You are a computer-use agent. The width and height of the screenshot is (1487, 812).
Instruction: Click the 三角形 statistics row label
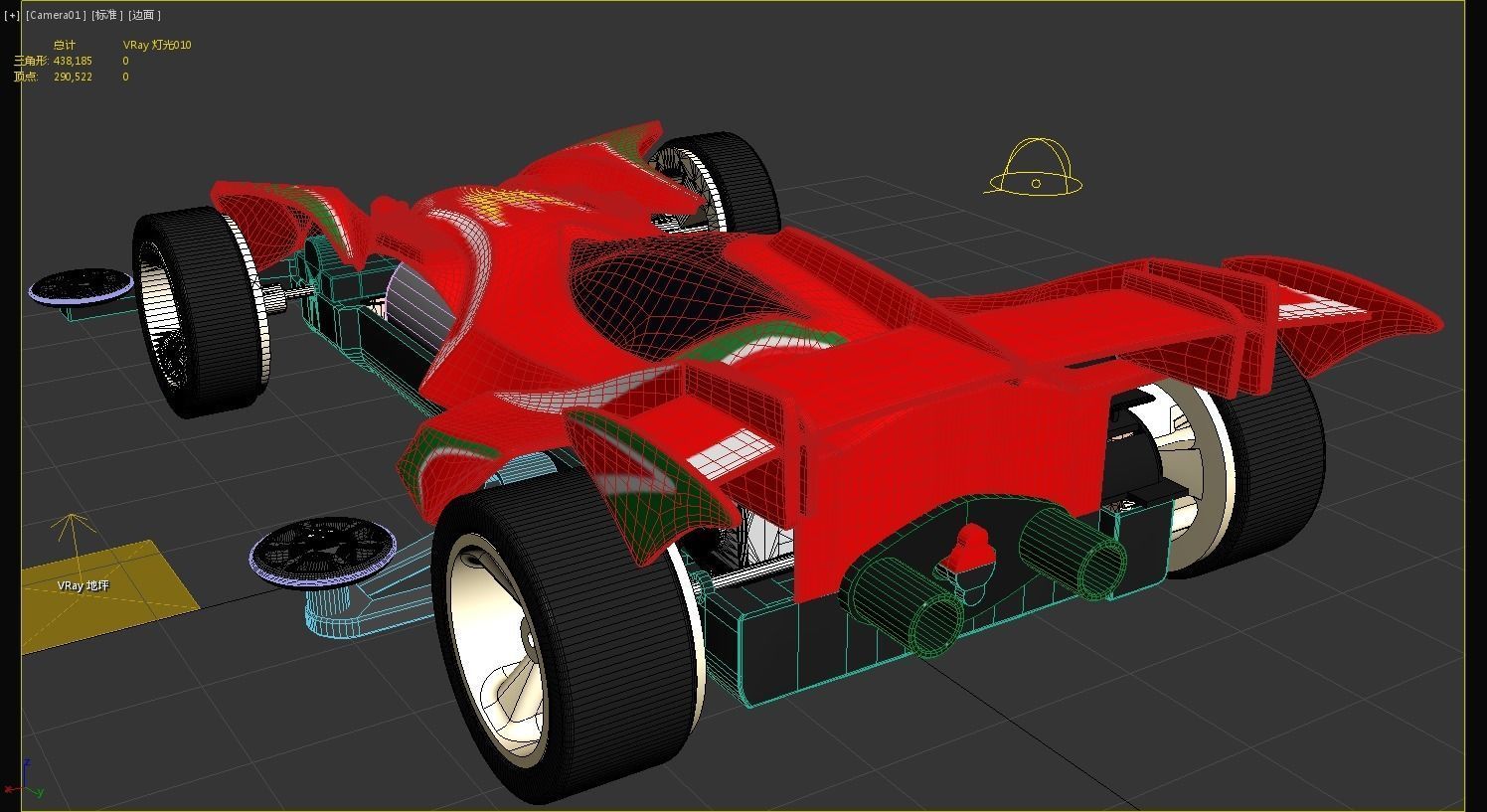point(31,61)
